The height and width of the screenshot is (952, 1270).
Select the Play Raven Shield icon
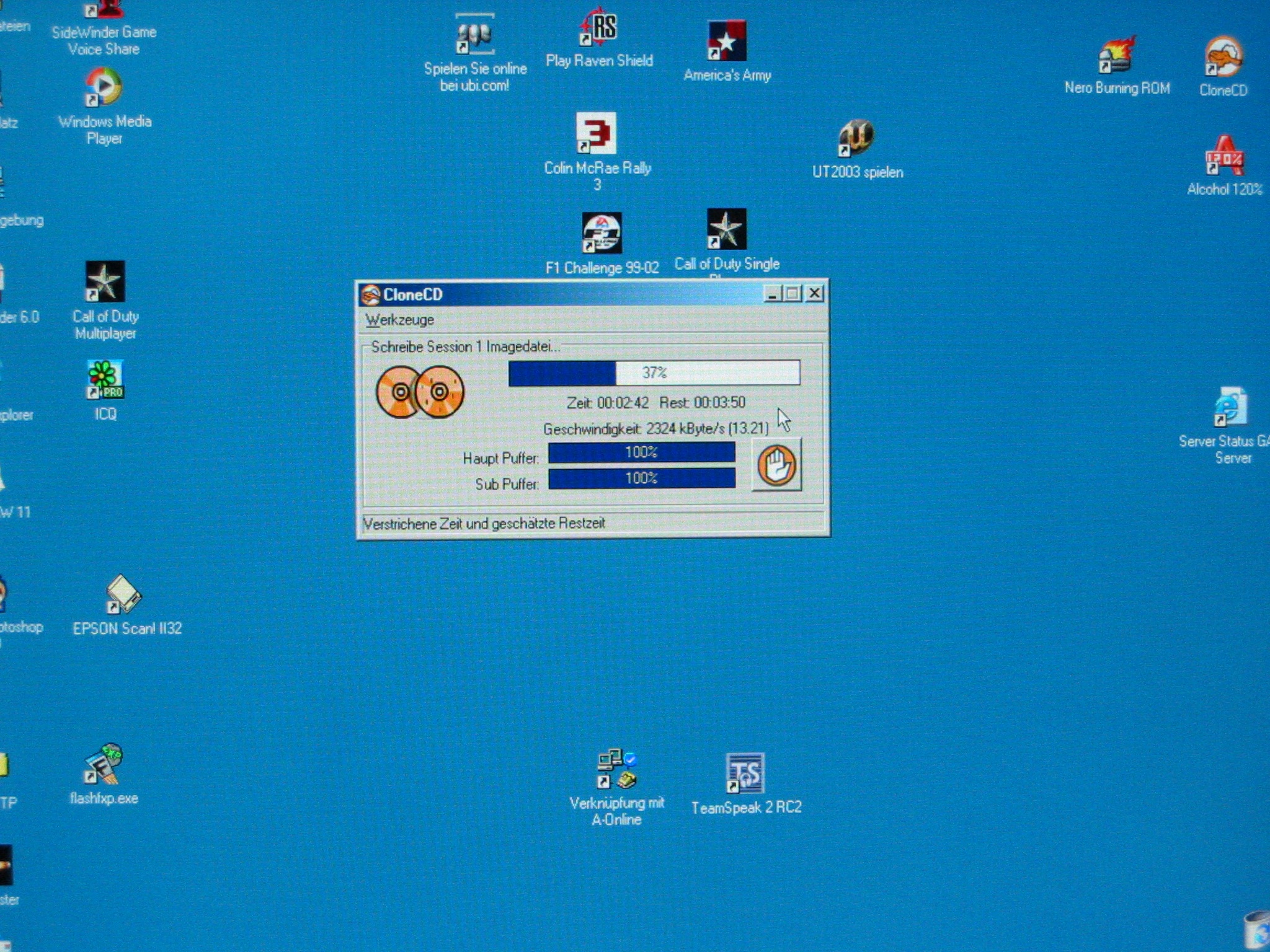(598, 28)
